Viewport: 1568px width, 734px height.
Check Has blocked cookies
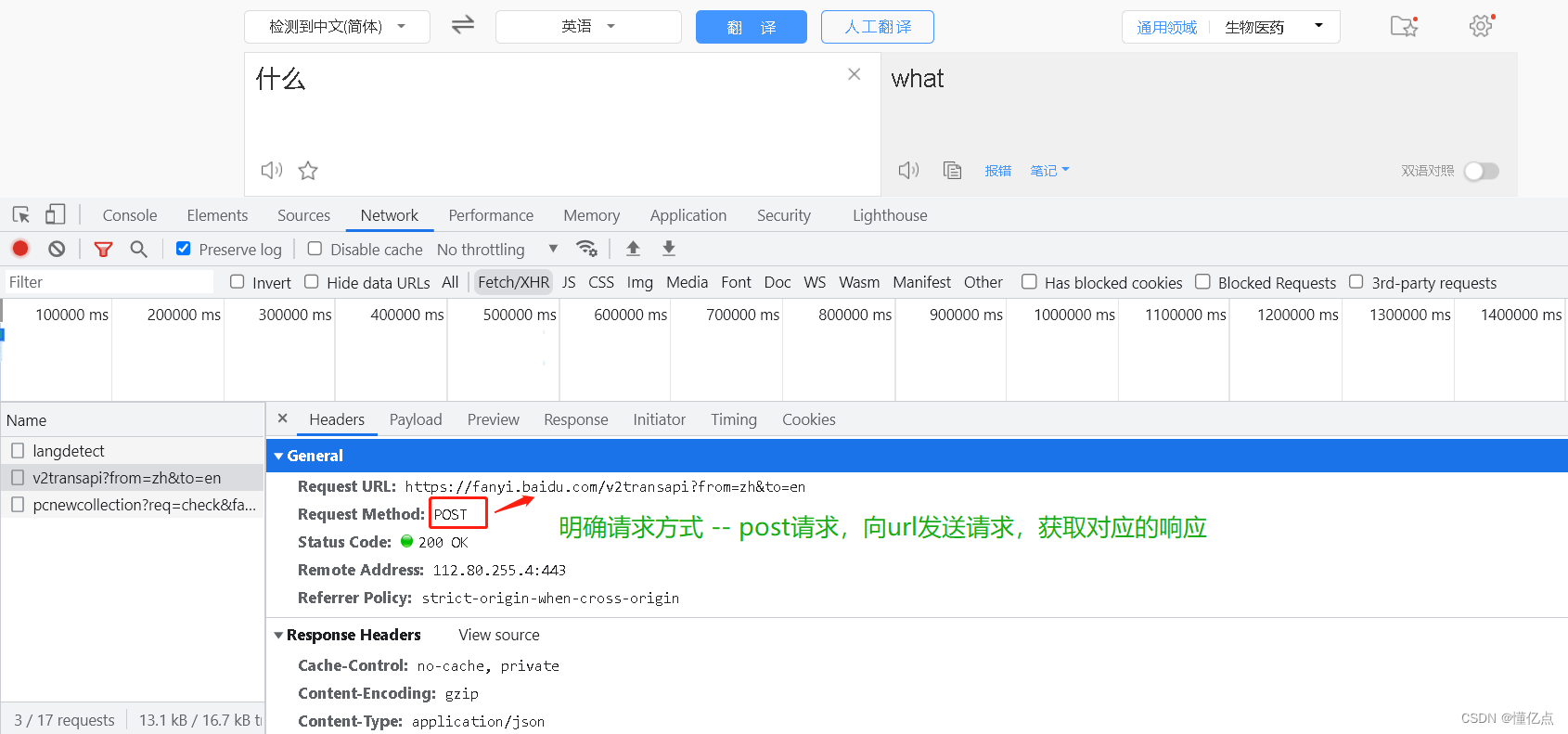pyautogui.click(x=1029, y=282)
